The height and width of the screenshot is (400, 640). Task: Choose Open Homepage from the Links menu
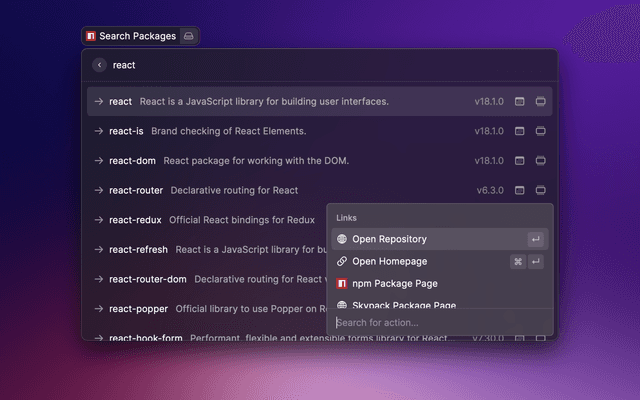[x=389, y=261]
